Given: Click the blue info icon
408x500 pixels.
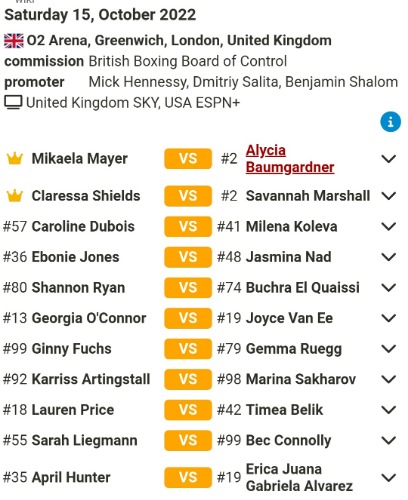Looking at the screenshot, I should click(390, 122).
